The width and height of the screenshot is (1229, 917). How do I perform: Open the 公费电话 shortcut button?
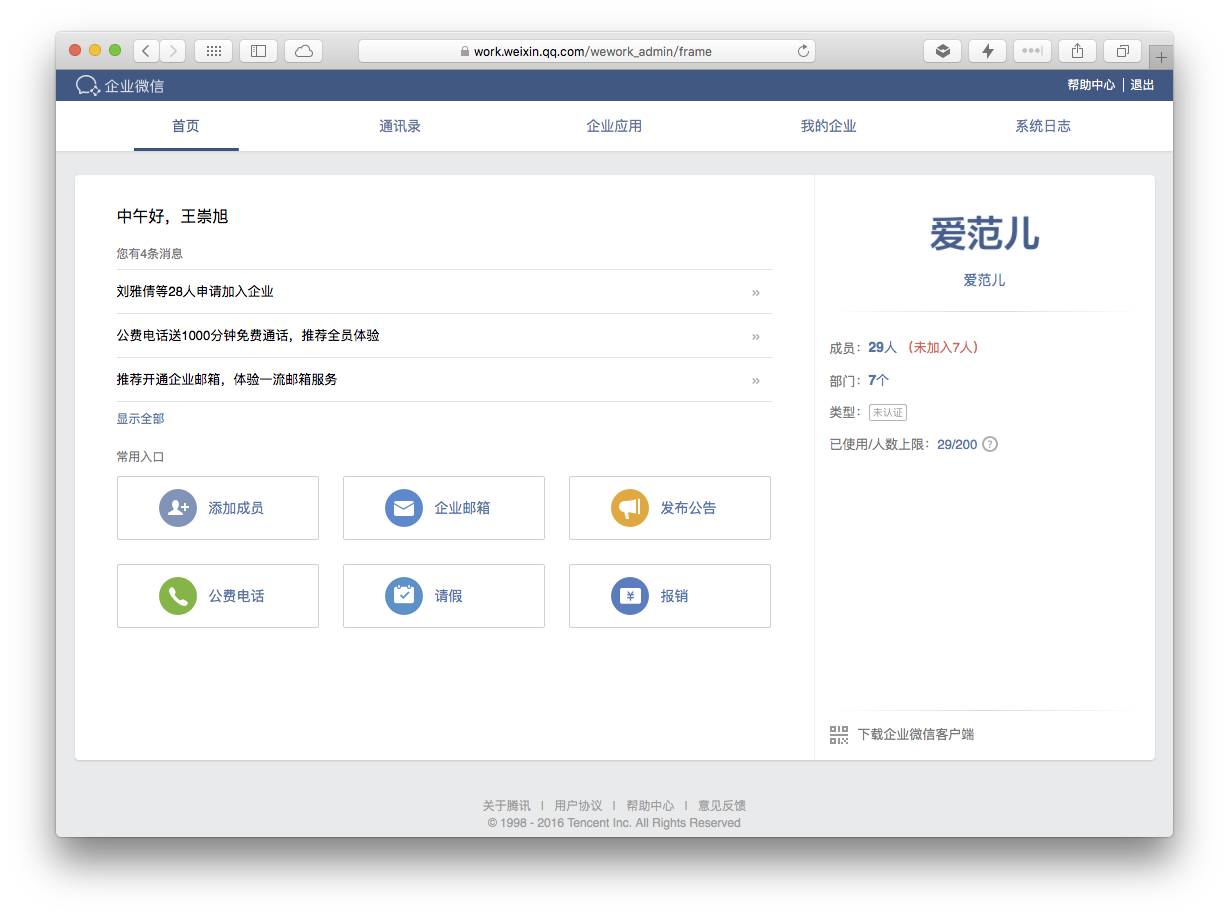pos(218,596)
